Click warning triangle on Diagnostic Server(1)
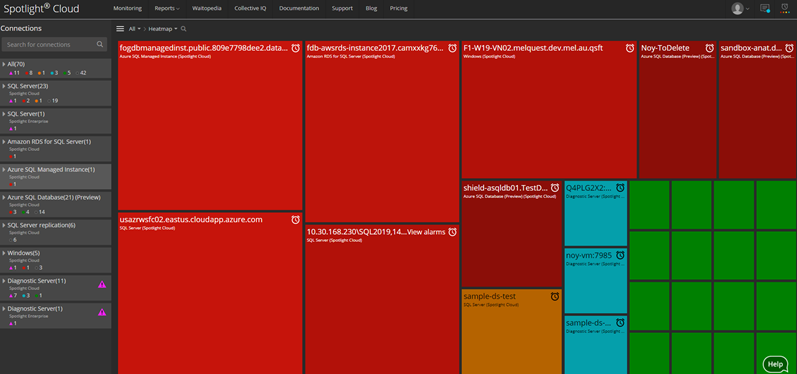Viewport: 797px width, 374px height. click(x=102, y=312)
